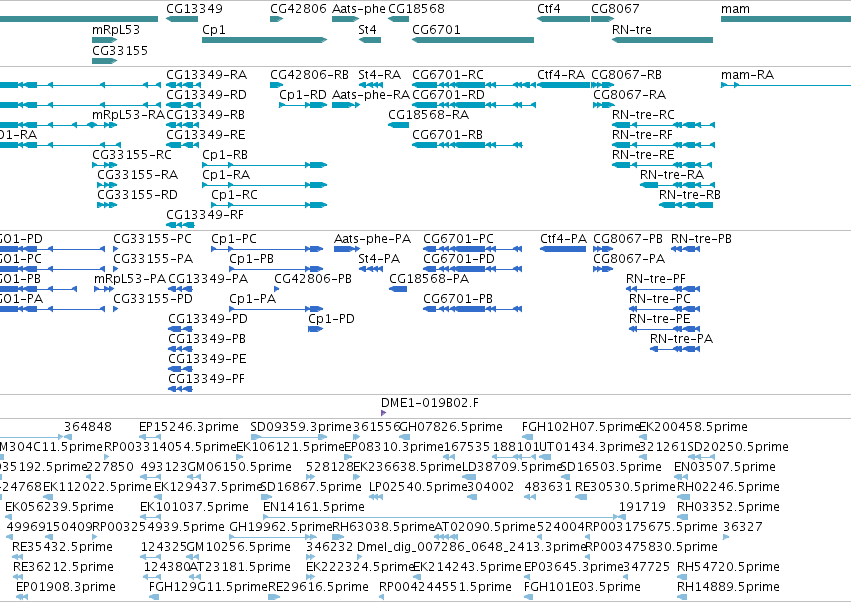
Task: Open the FGH101E03.5prime EST label
Action: pos(582,587)
